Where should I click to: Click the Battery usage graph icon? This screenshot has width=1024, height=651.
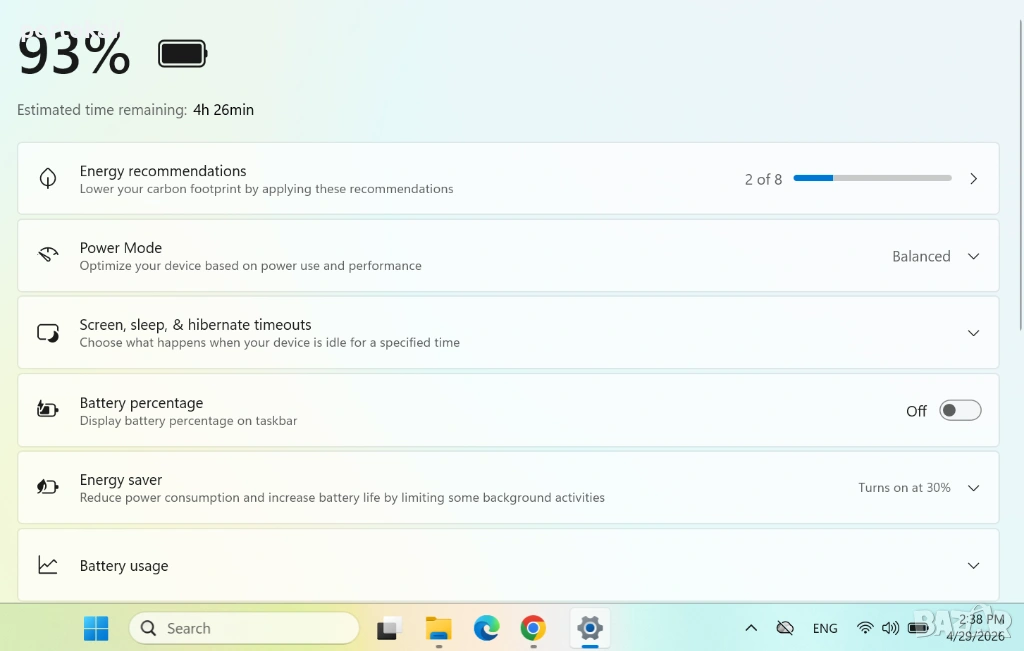coord(48,565)
